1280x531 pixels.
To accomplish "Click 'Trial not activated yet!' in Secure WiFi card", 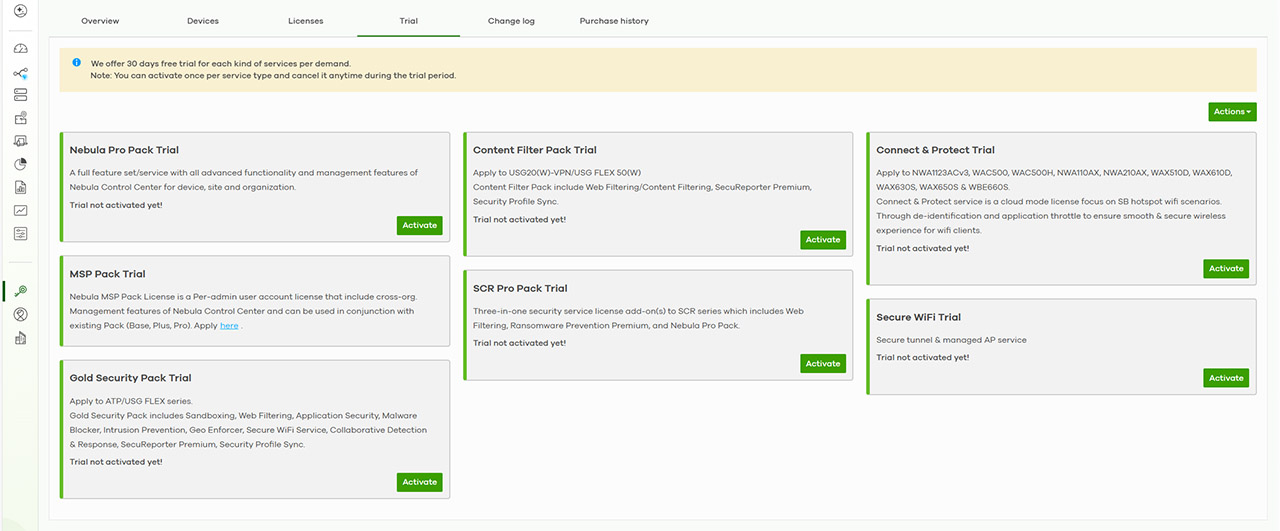I will coord(922,357).
